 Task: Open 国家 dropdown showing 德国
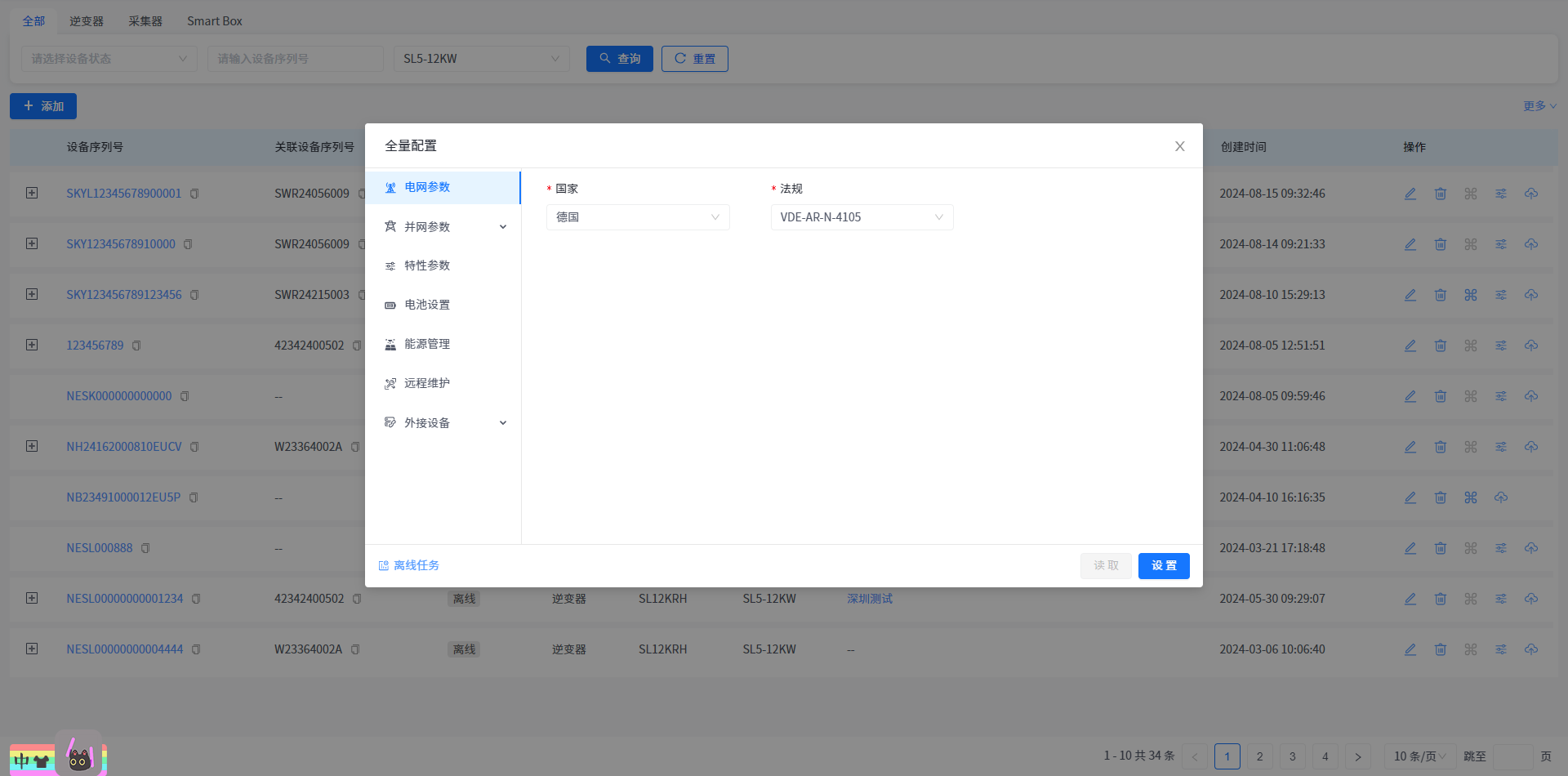coord(637,217)
